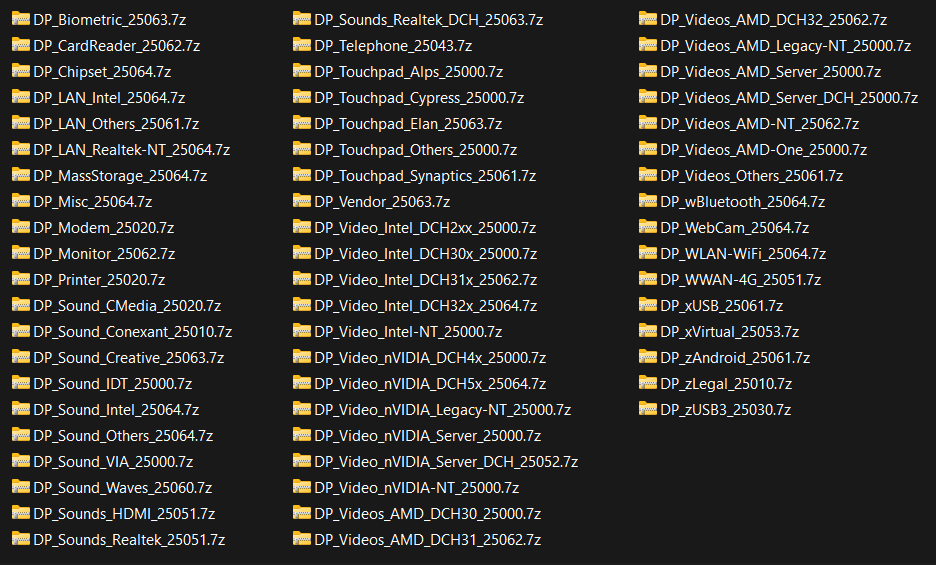This screenshot has width=936, height=565.
Task: Select DP_Sound_Creative_25063.7z file name
Action: [x=129, y=358]
